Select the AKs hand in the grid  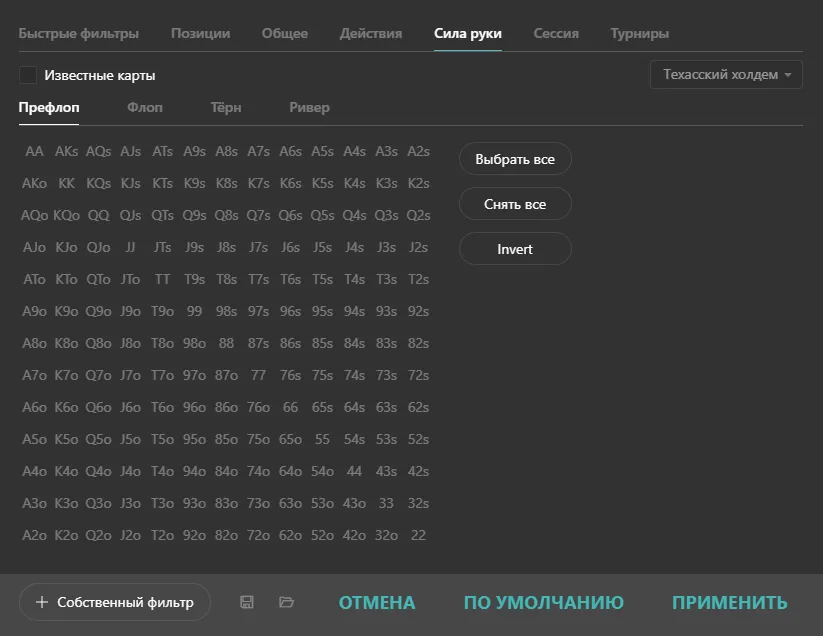(x=67, y=151)
